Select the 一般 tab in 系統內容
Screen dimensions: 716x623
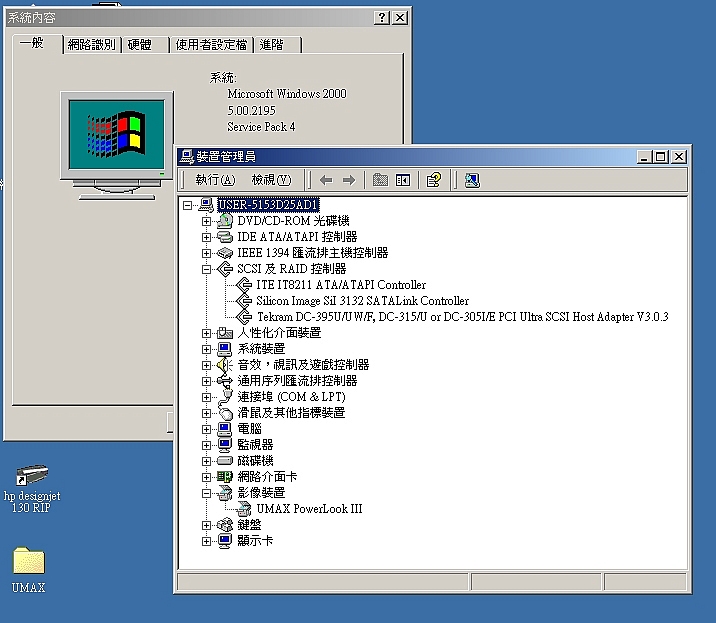(37, 43)
